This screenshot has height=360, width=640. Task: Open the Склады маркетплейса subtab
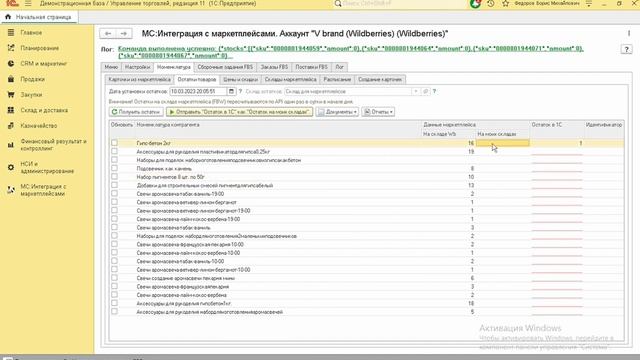coord(291,80)
